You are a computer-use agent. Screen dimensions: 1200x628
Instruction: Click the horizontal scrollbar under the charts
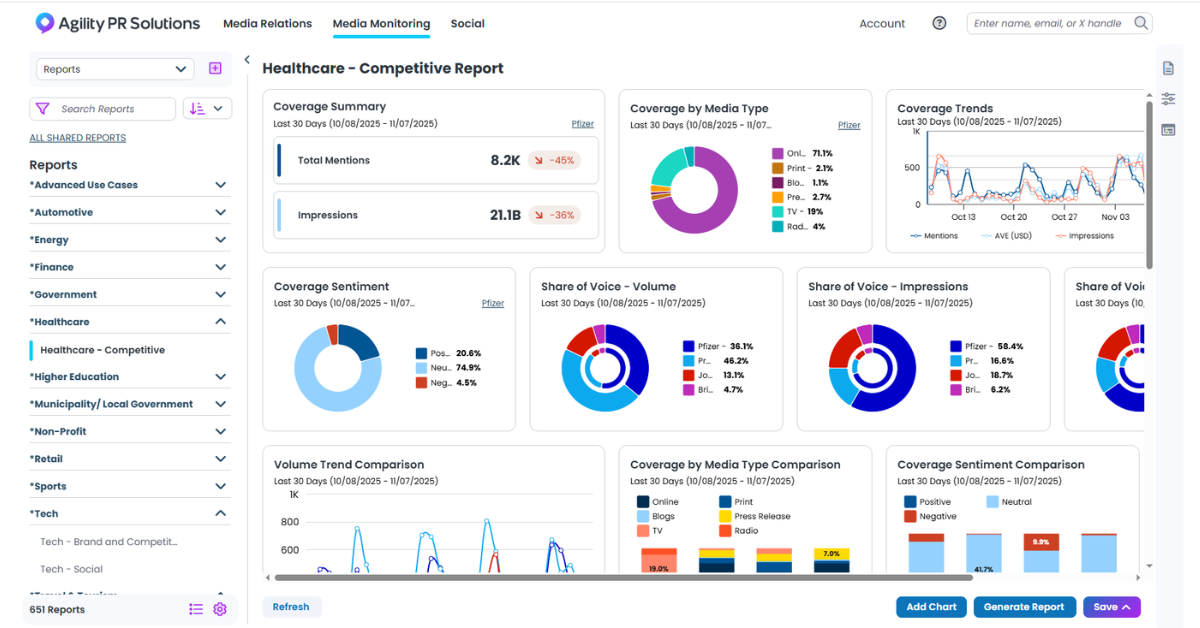[623, 577]
